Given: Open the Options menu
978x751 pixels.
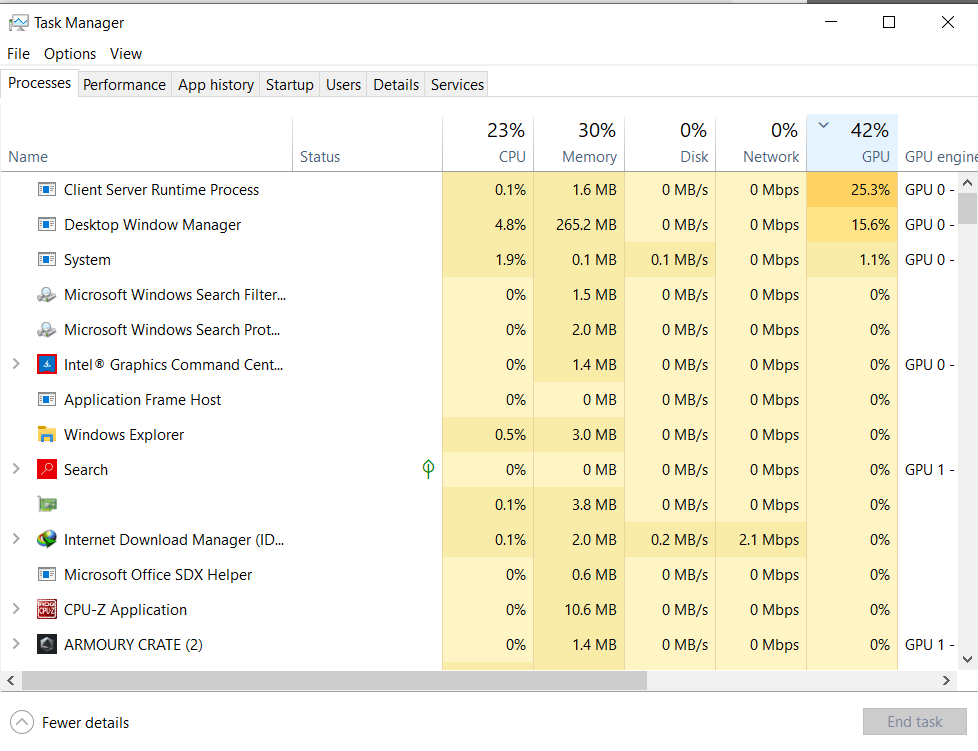Looking at the screenshot, I should [70, 54].
